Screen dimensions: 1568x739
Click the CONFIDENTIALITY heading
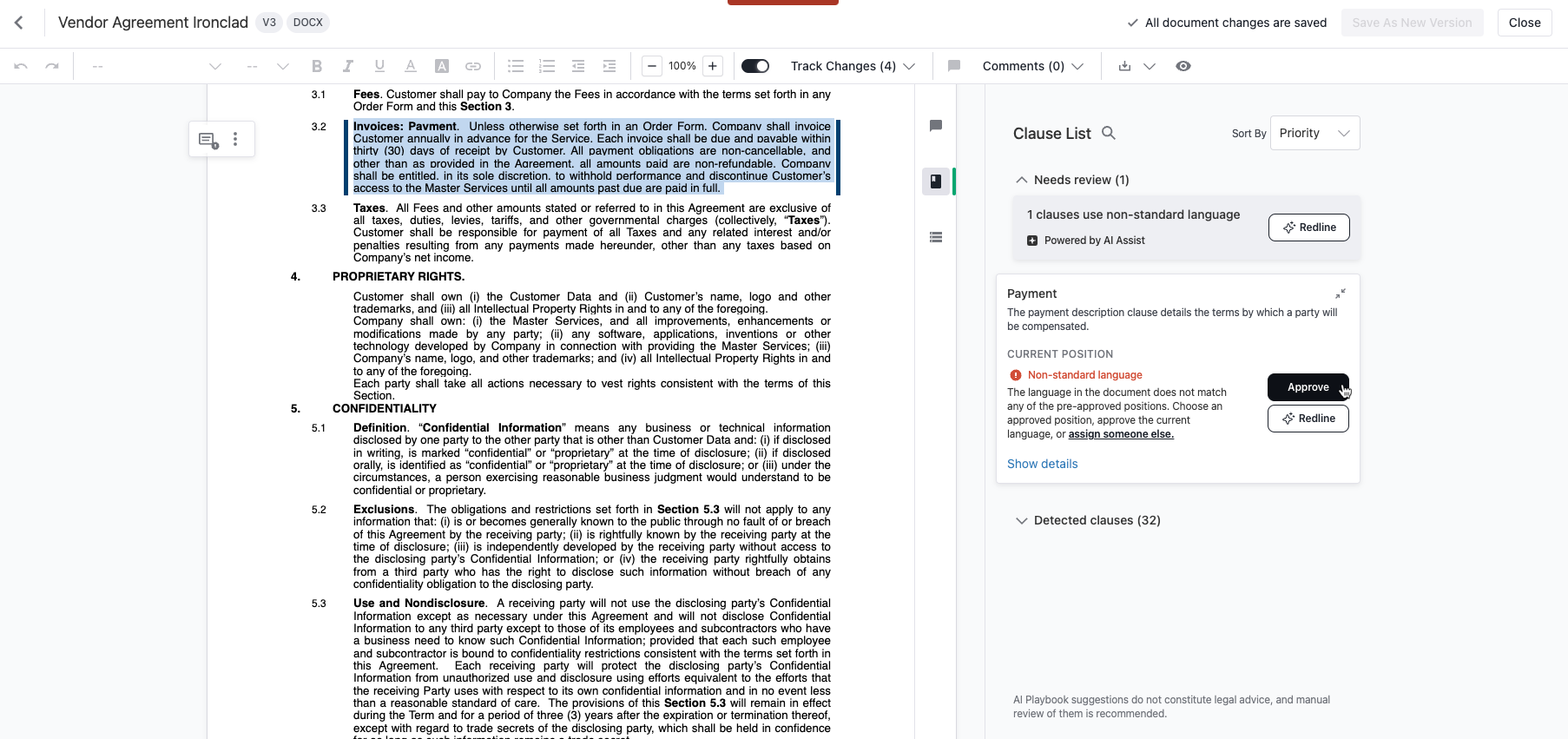tap(385, 408)
